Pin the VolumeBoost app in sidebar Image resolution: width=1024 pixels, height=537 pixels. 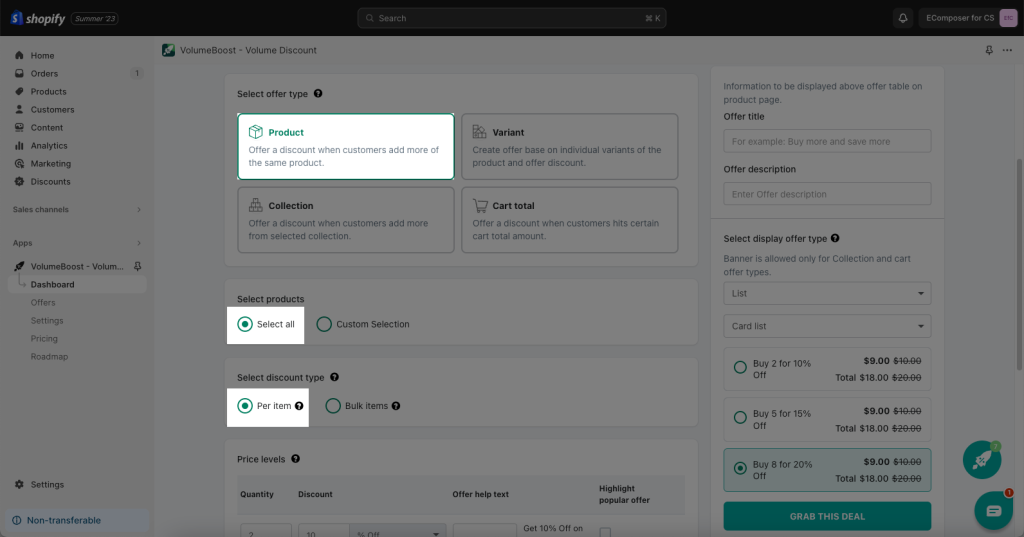click(137, 267)
